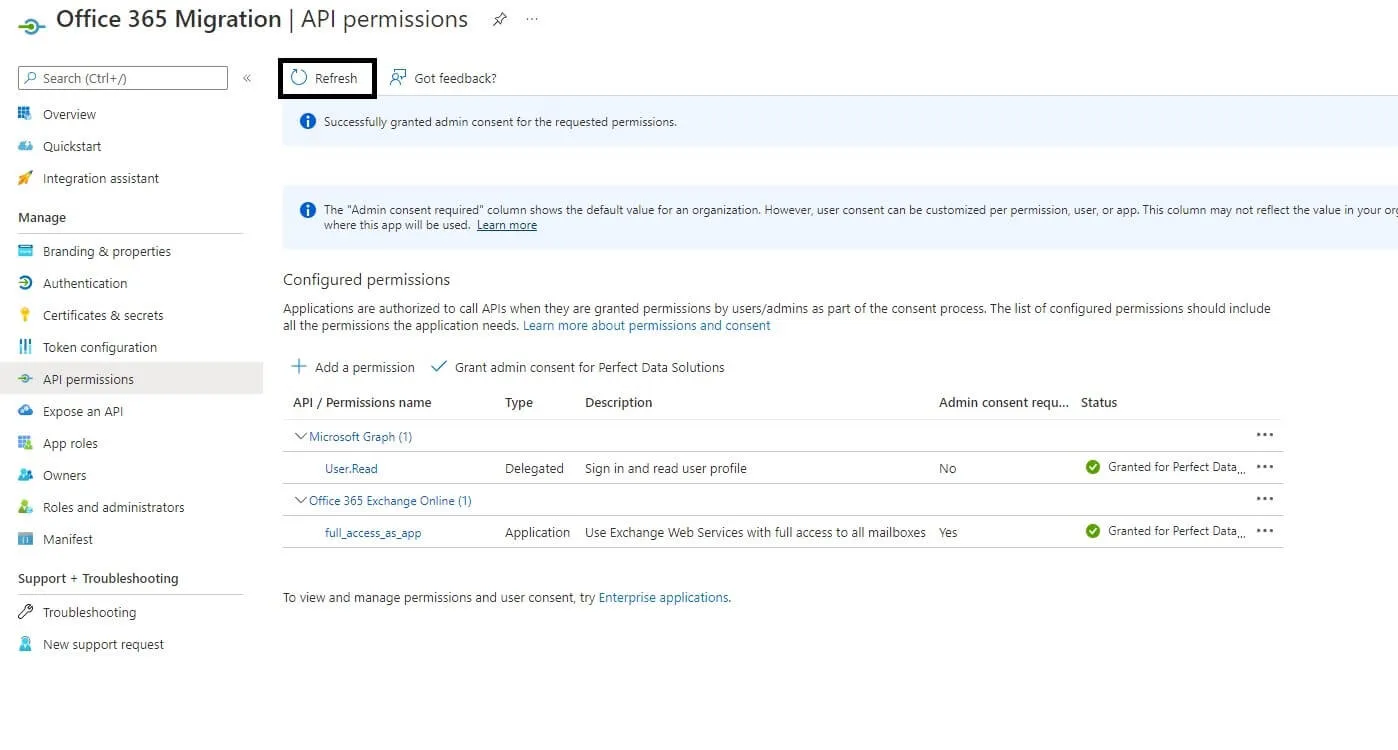Click the Use Exchange Web Services description
The height and width of the screenshot is (750, 1398).
pyautogui.click(x=756, y=533)
